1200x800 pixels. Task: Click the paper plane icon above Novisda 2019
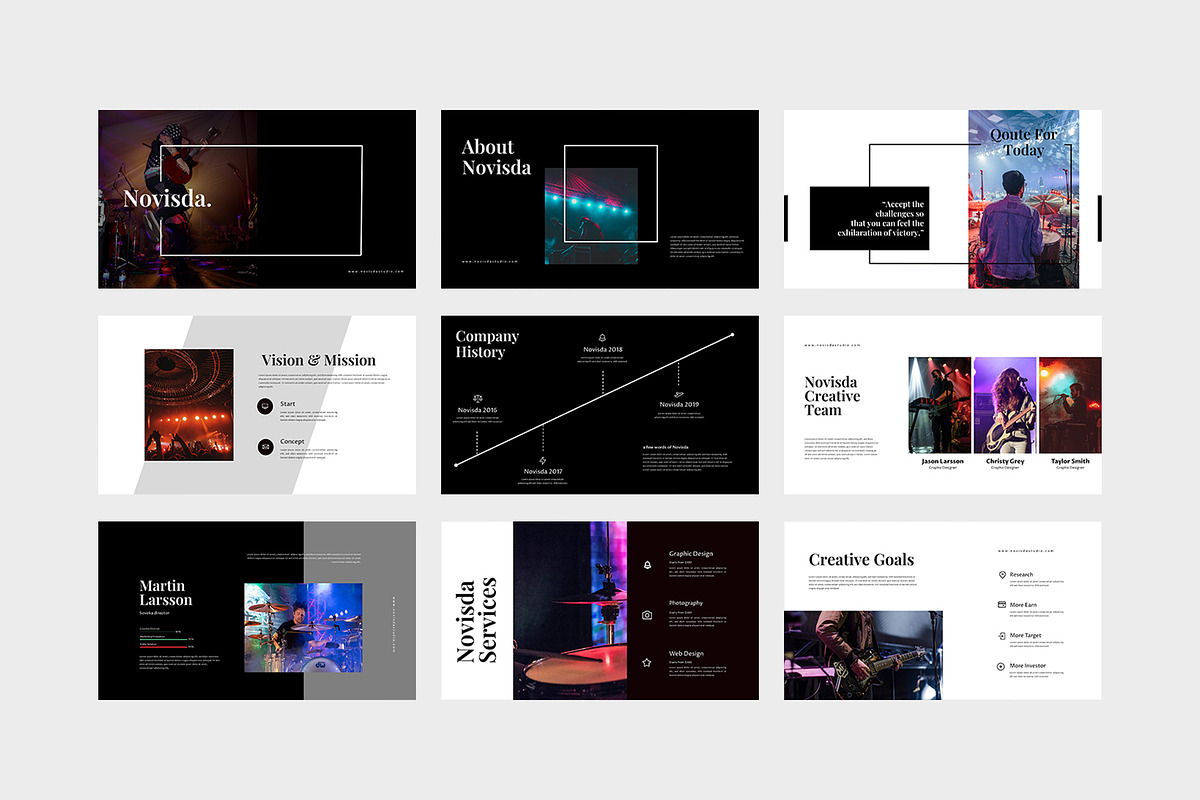[x=678, y=395]
